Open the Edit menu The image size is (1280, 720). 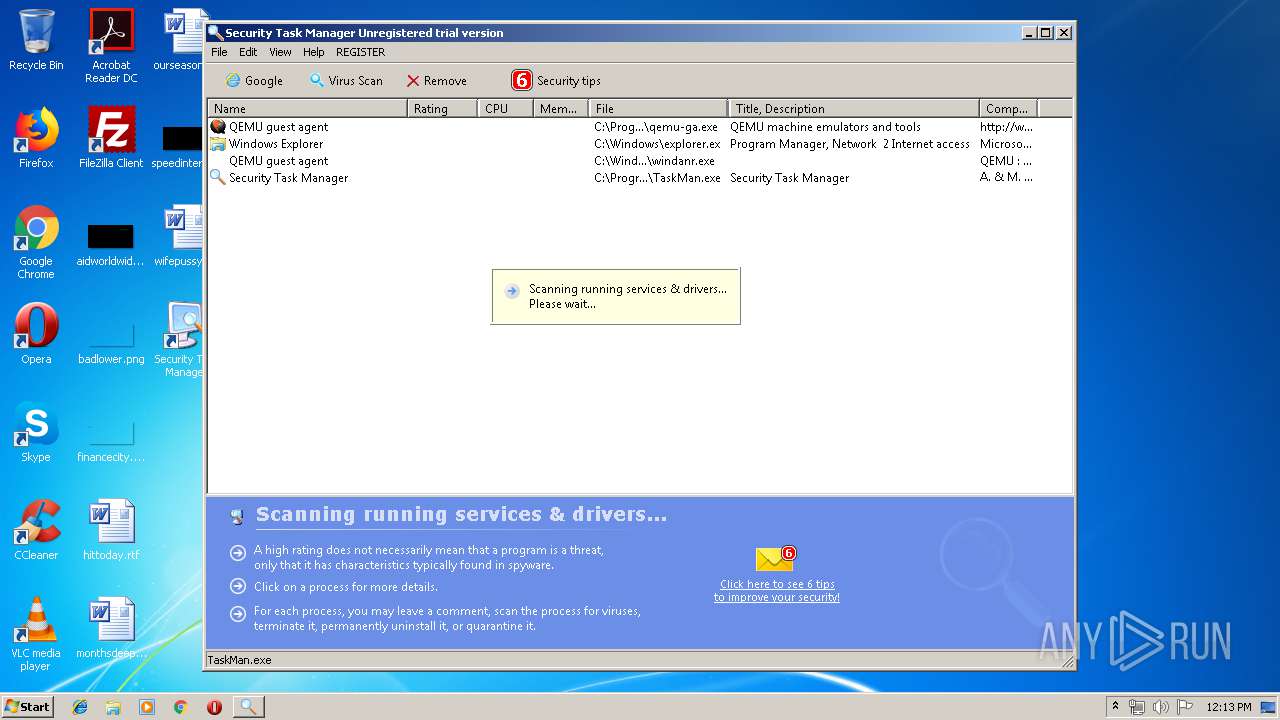click(248, 52)
